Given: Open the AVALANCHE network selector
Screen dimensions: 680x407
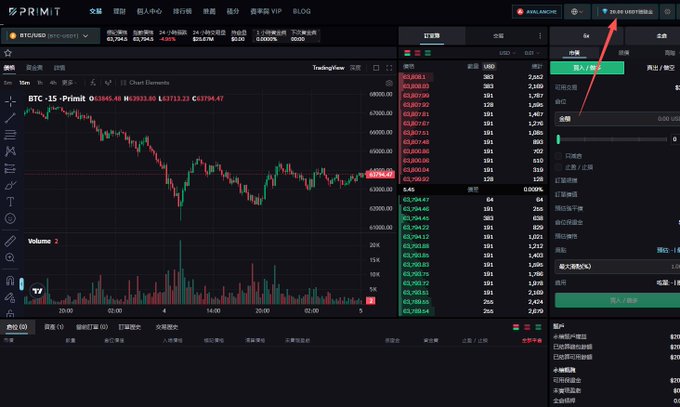Looking at the screenshot, I should pyautogui.click(x=537, y=12).
